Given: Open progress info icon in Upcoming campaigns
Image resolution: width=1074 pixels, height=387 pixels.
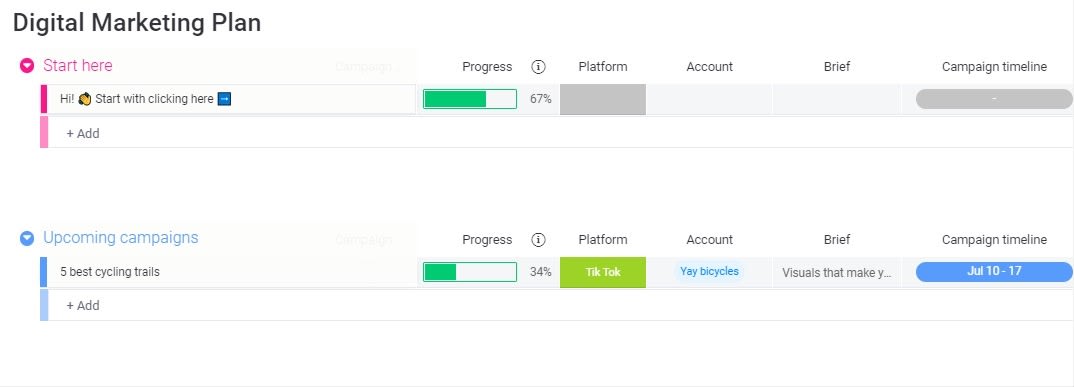Looking at the screenshot, I should (538, 239).
